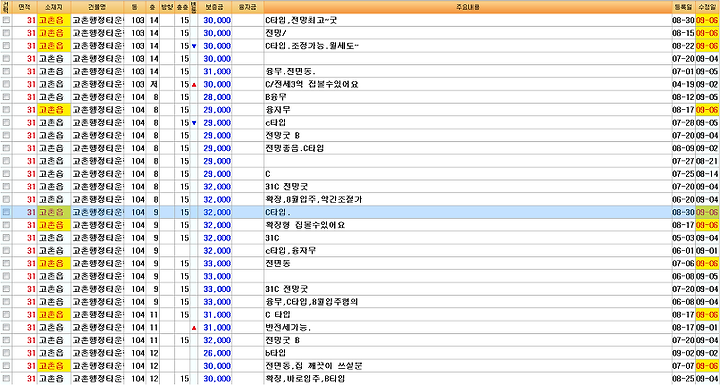Click the C 타입 description cell
This screenshot has height=385, width=720.
pyautogui.click(x=468, y=315)
